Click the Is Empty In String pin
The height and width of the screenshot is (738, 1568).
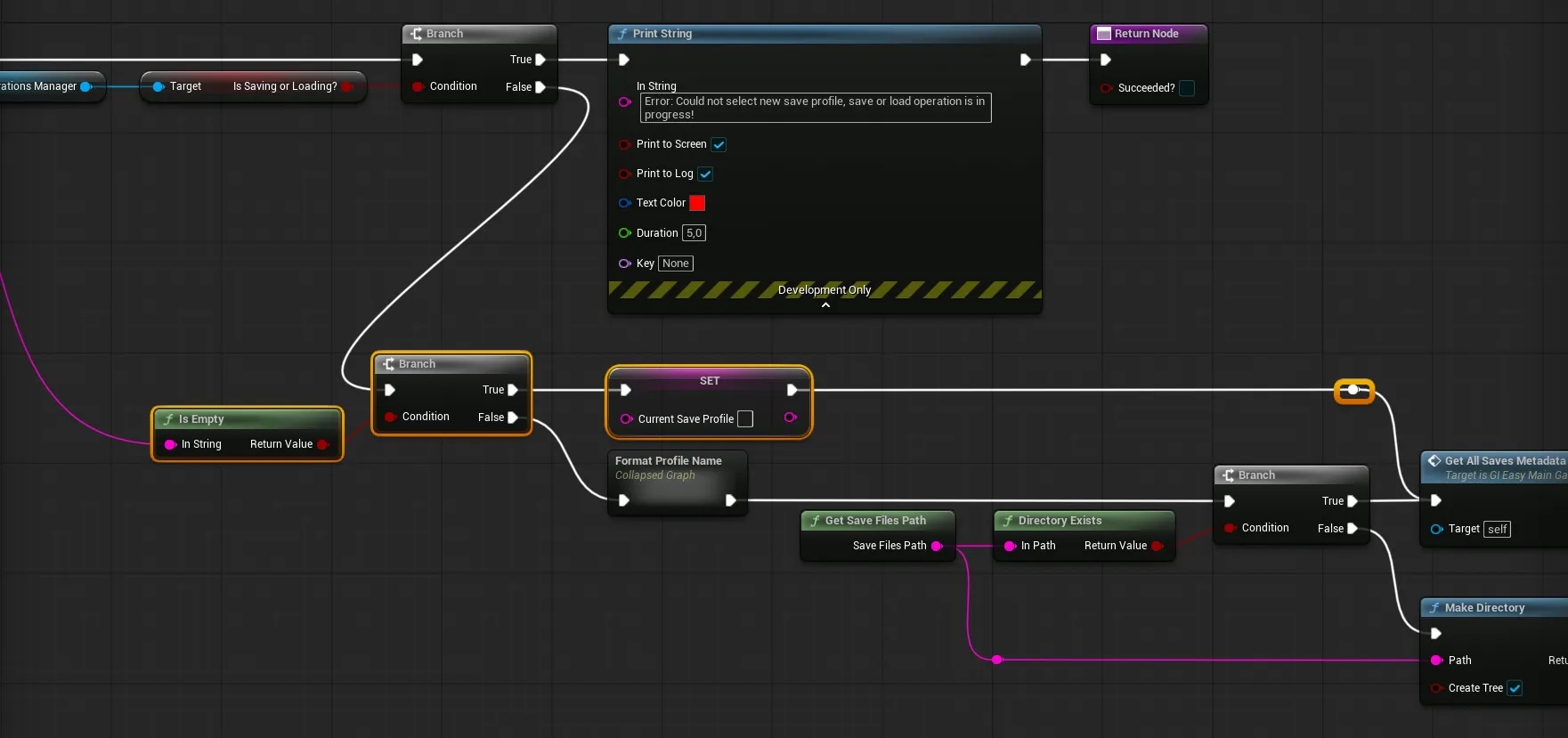(170, 444)
